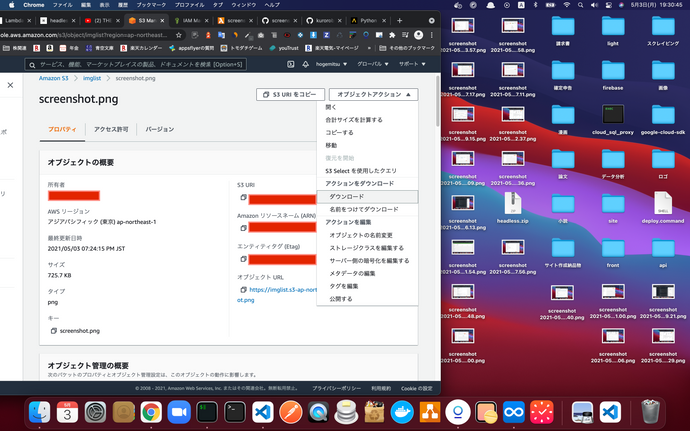Choose ダウンロード from object actions

click(367, 196)
